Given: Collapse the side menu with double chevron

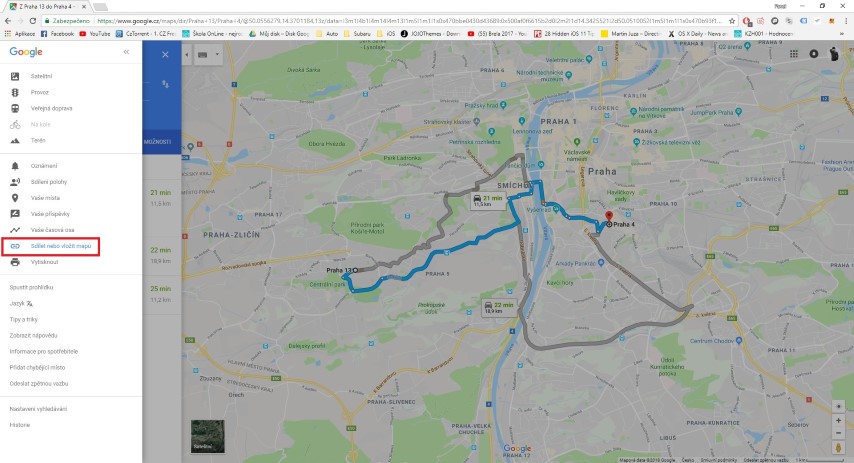Looking at the screenshot, I should click(126, 52).
